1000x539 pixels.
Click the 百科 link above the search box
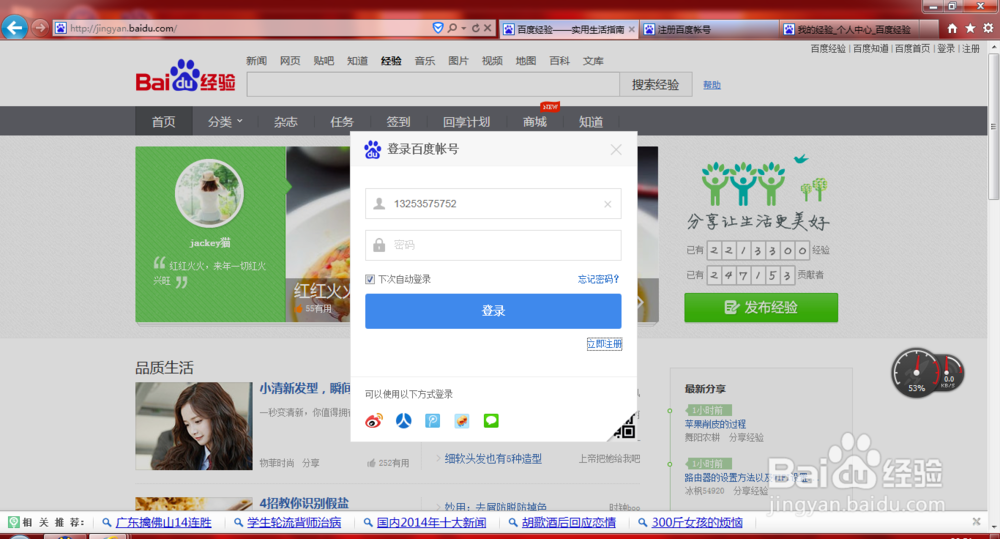click(559, 61)
